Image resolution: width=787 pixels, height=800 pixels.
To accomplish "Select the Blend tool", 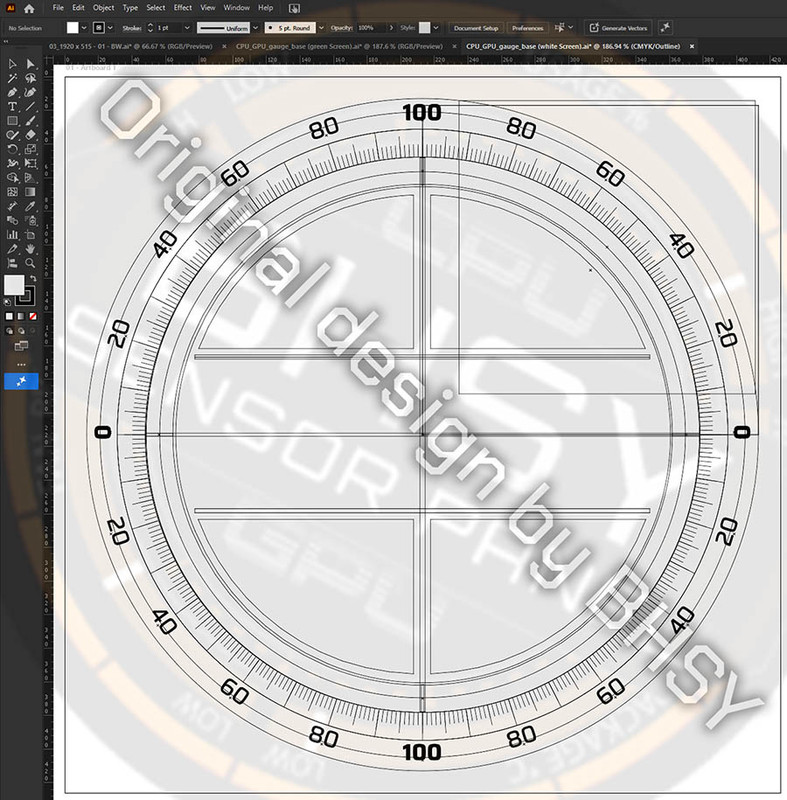I will (x=12, y=220).
